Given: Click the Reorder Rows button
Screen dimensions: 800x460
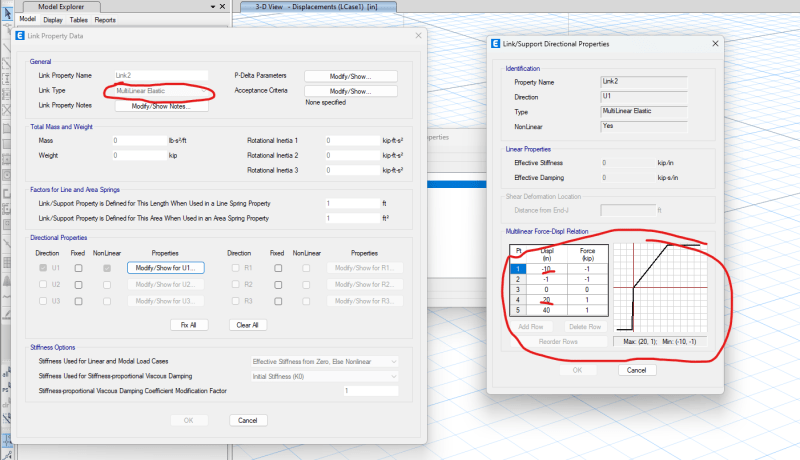Looking at the screenshot, I should (x=559, y=341).
